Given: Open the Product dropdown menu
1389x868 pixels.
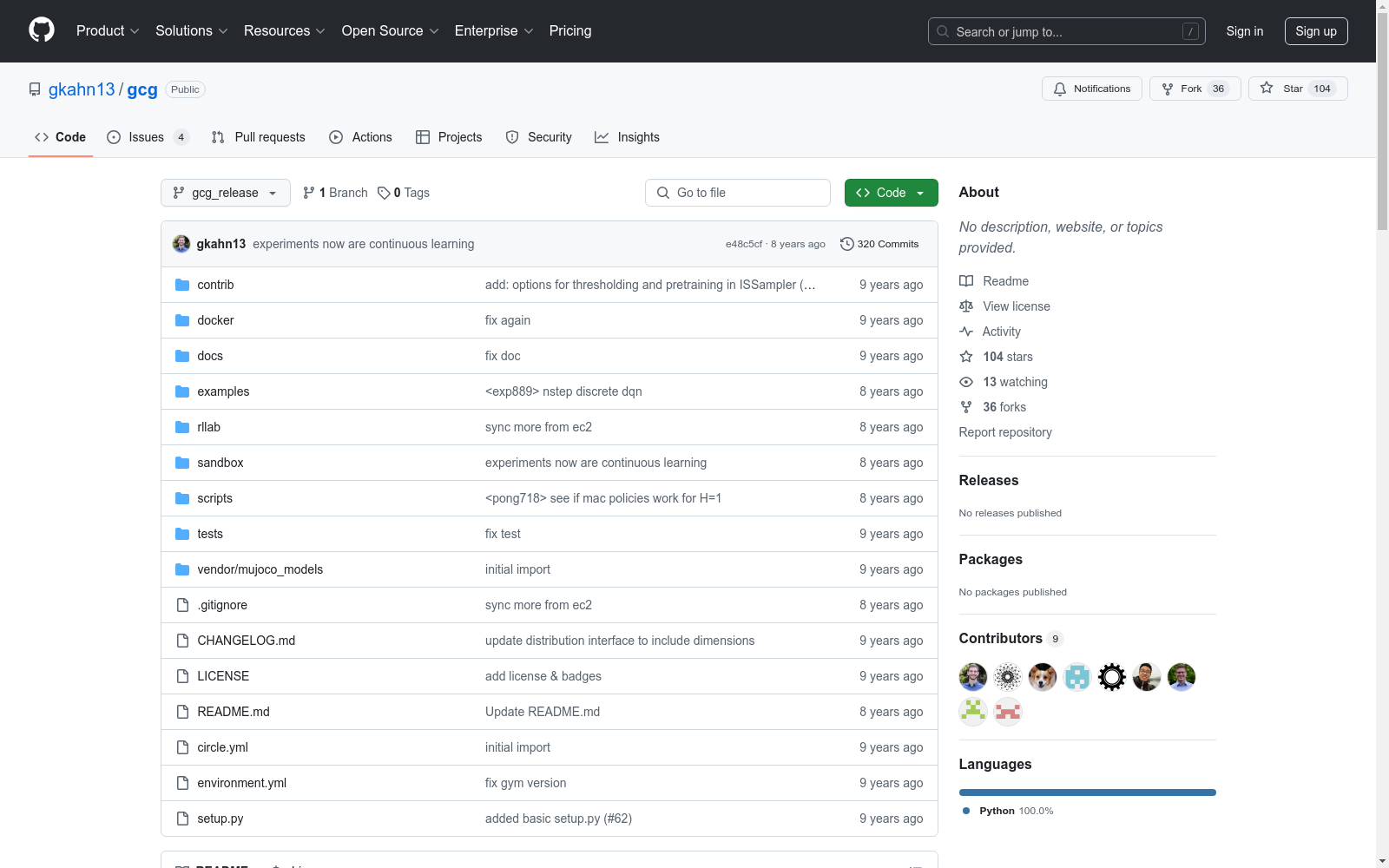Looking at the screenshot, I should (x=108, y=31).
